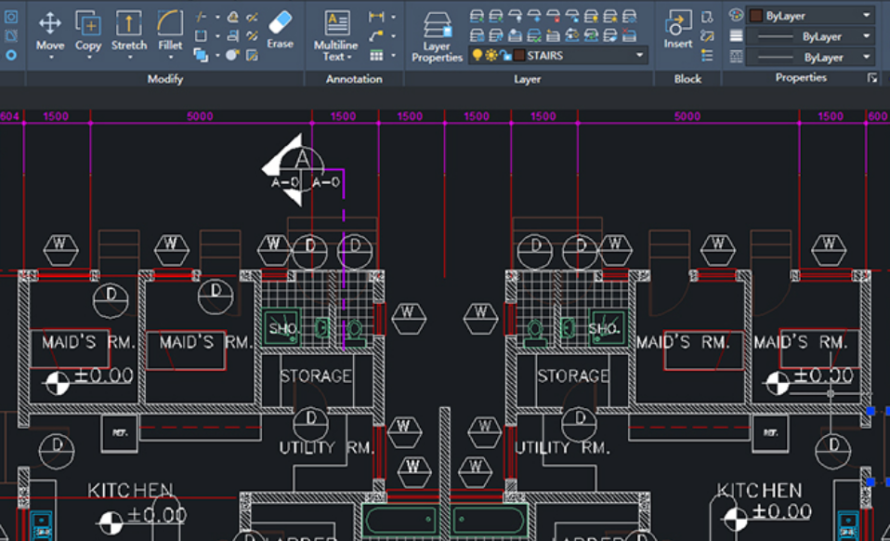This screenshot has height=541, width=890.
Task: Open the Properties panel dialog launcher arrow
Action: [872, 78]
